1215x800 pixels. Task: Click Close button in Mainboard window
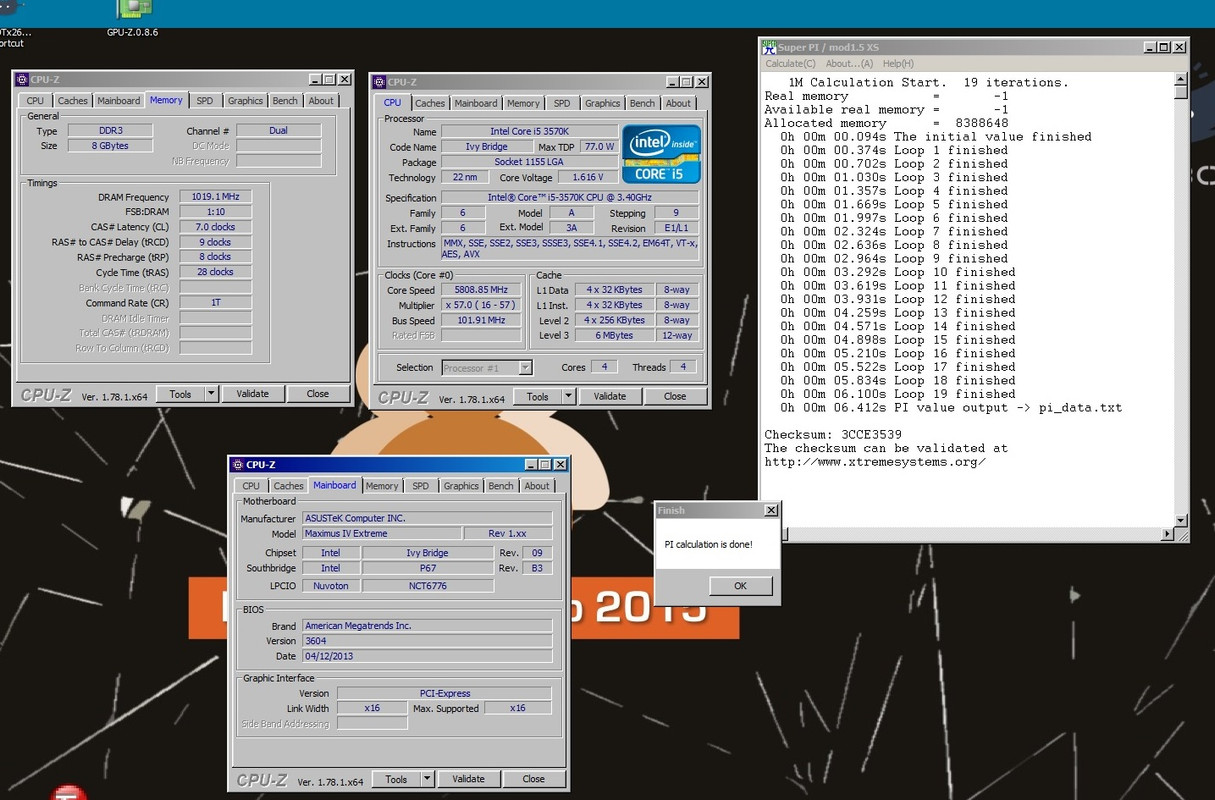(x=534, y=779)
